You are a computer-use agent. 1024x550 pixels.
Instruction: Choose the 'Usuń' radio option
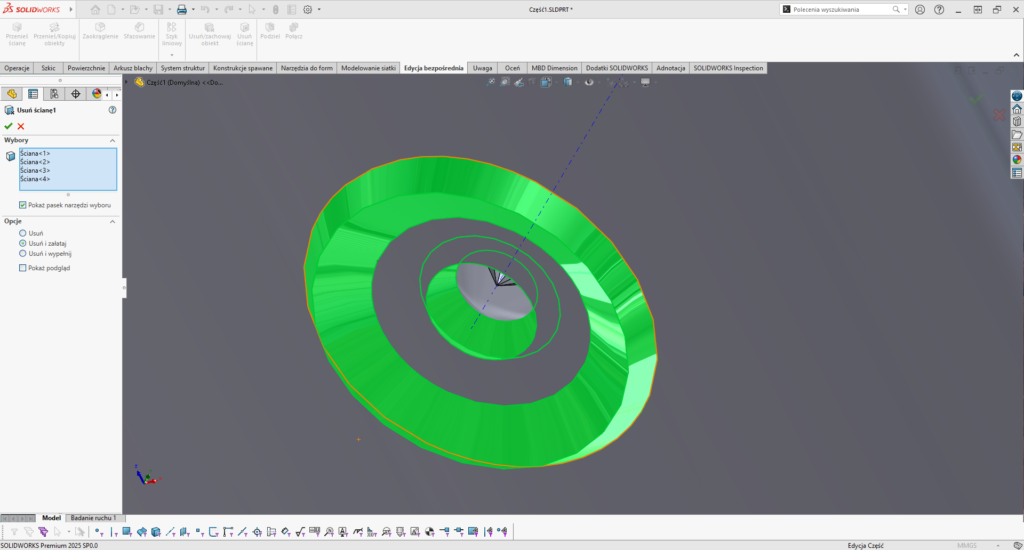23,233
